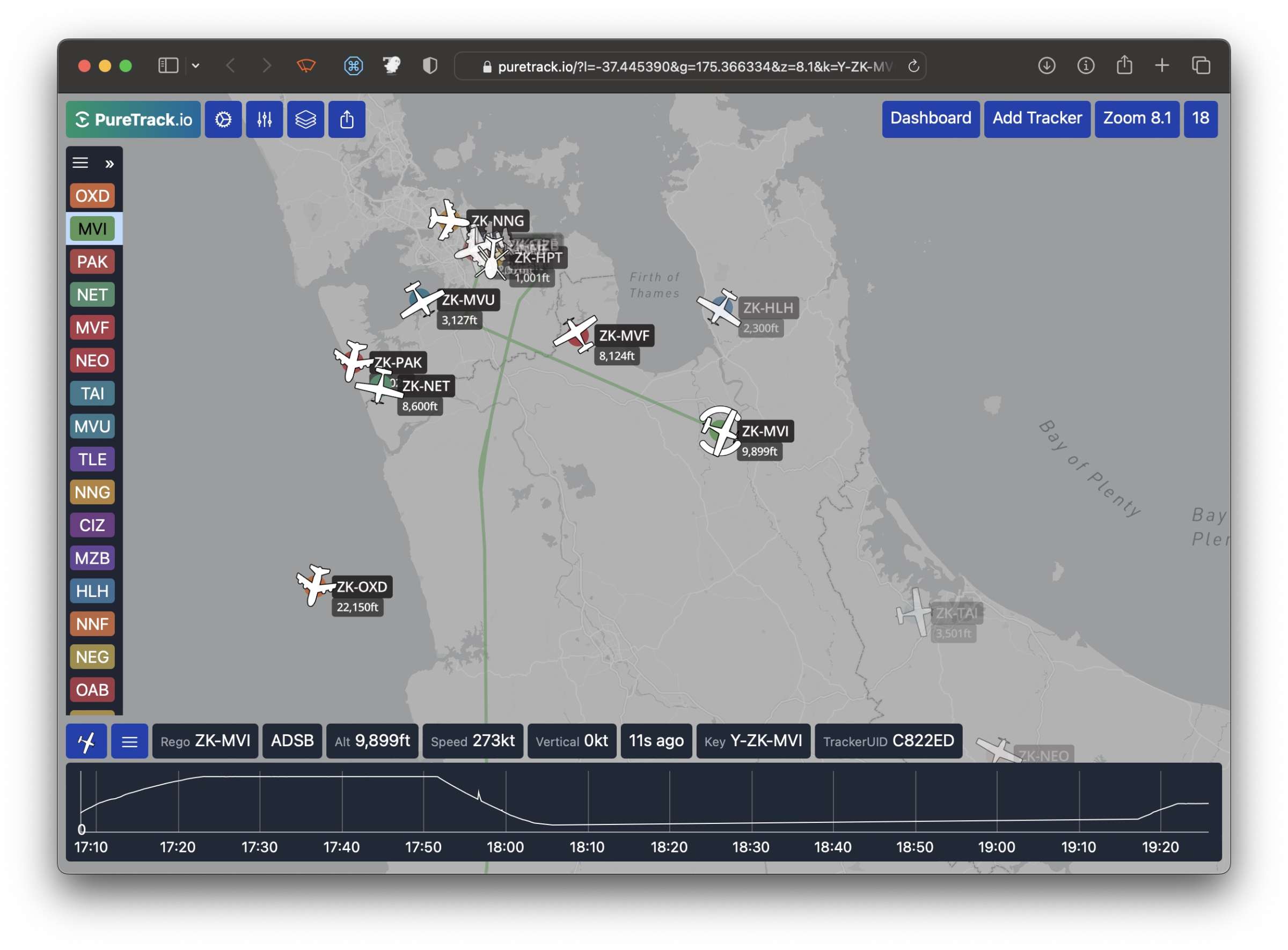Select TAI in the tracker list
This screenshot has height=950, width=1288.
click(92, 394)
